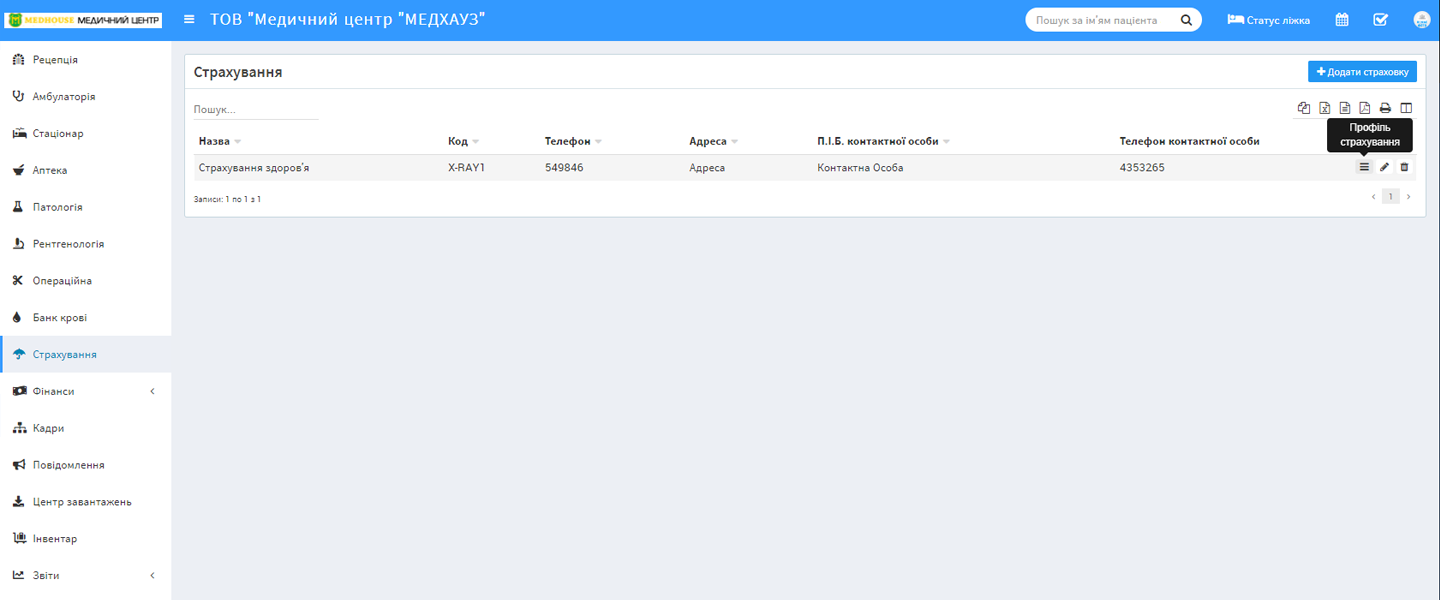Go to the previous table page
Viewport: 1440px width, 600px height.
(x=1373, y=197)
